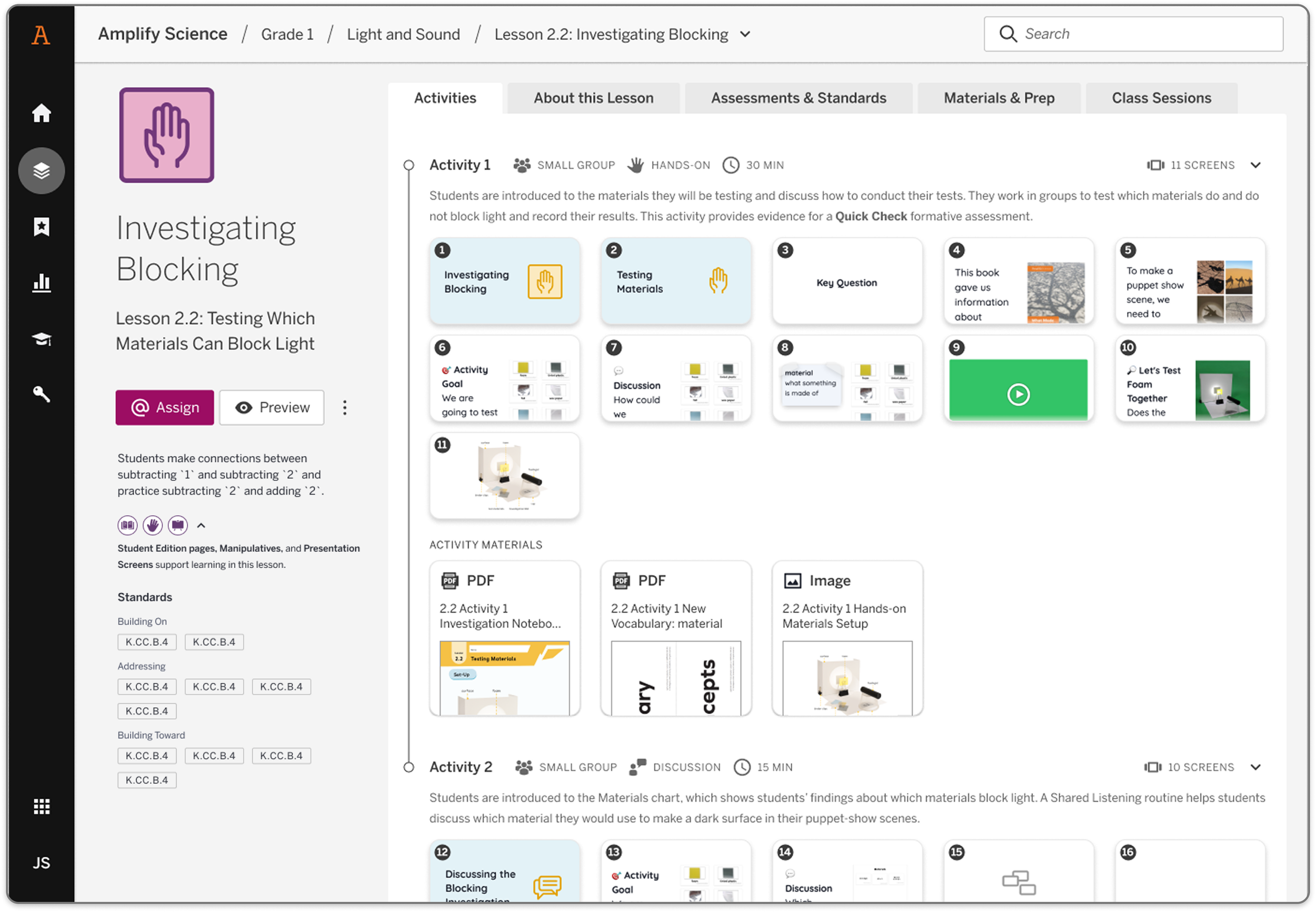1316x912 pixels.
Task: Collapse the Activity 2 screens list
Action: click(1255, 767)
